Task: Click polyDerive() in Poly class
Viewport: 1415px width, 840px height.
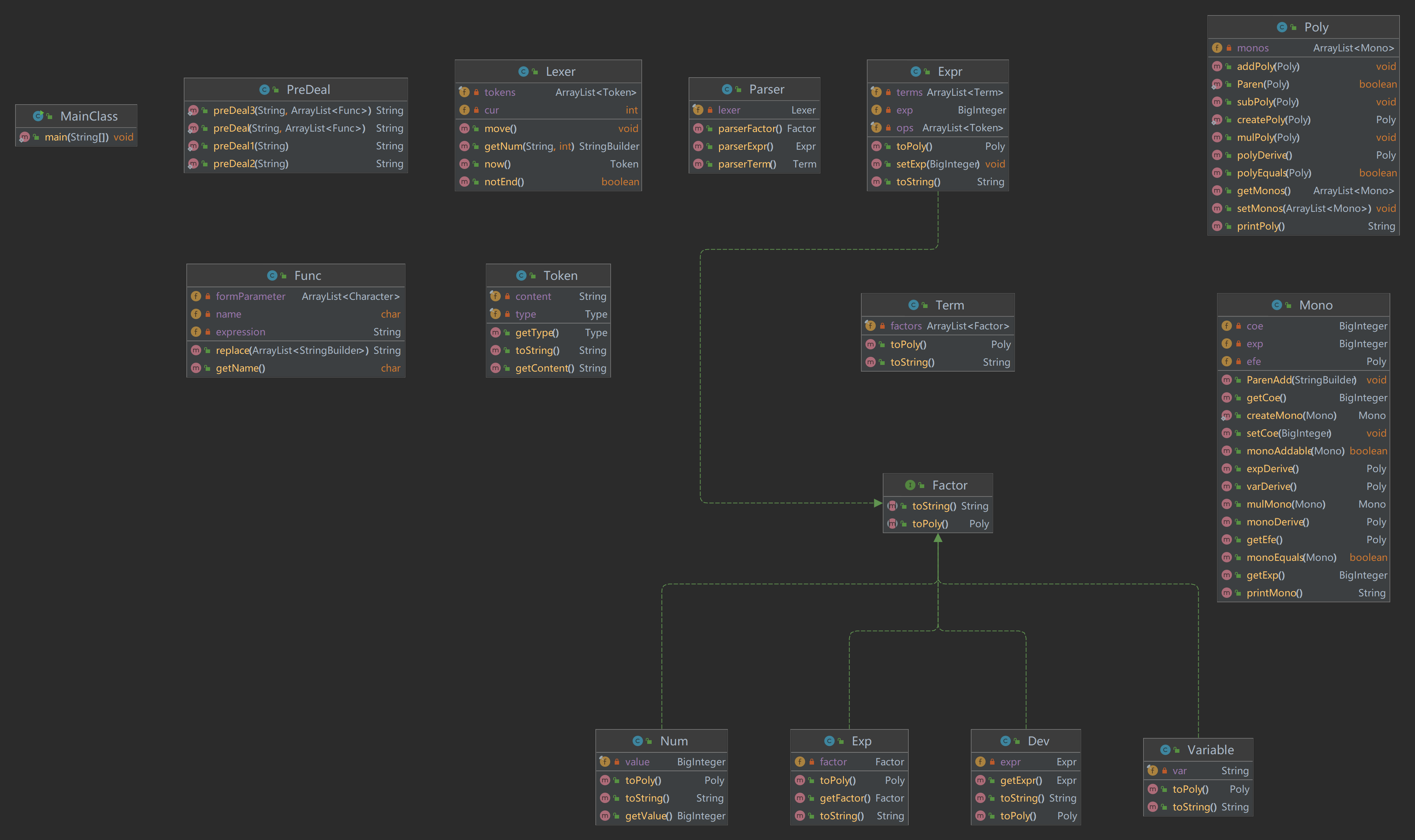Action: click(1303, 155)
